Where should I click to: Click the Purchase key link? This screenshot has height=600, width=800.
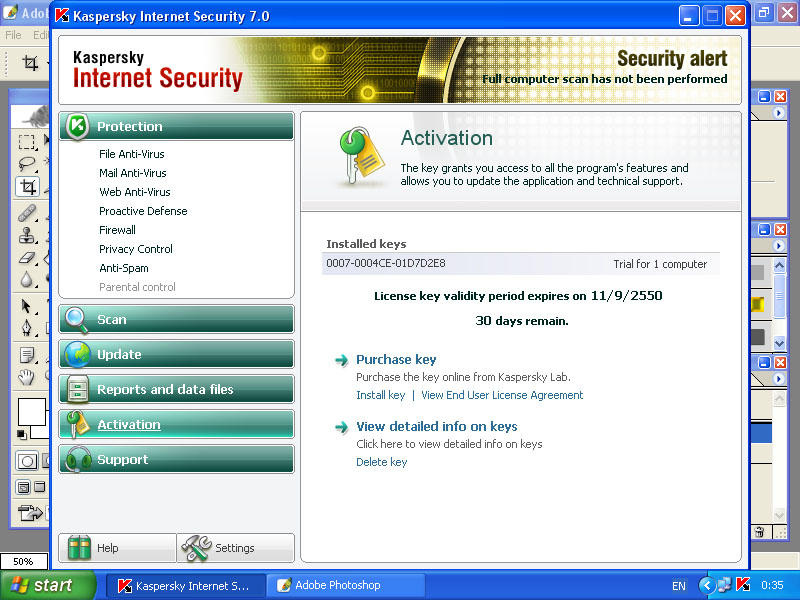[x=396, y=360]
